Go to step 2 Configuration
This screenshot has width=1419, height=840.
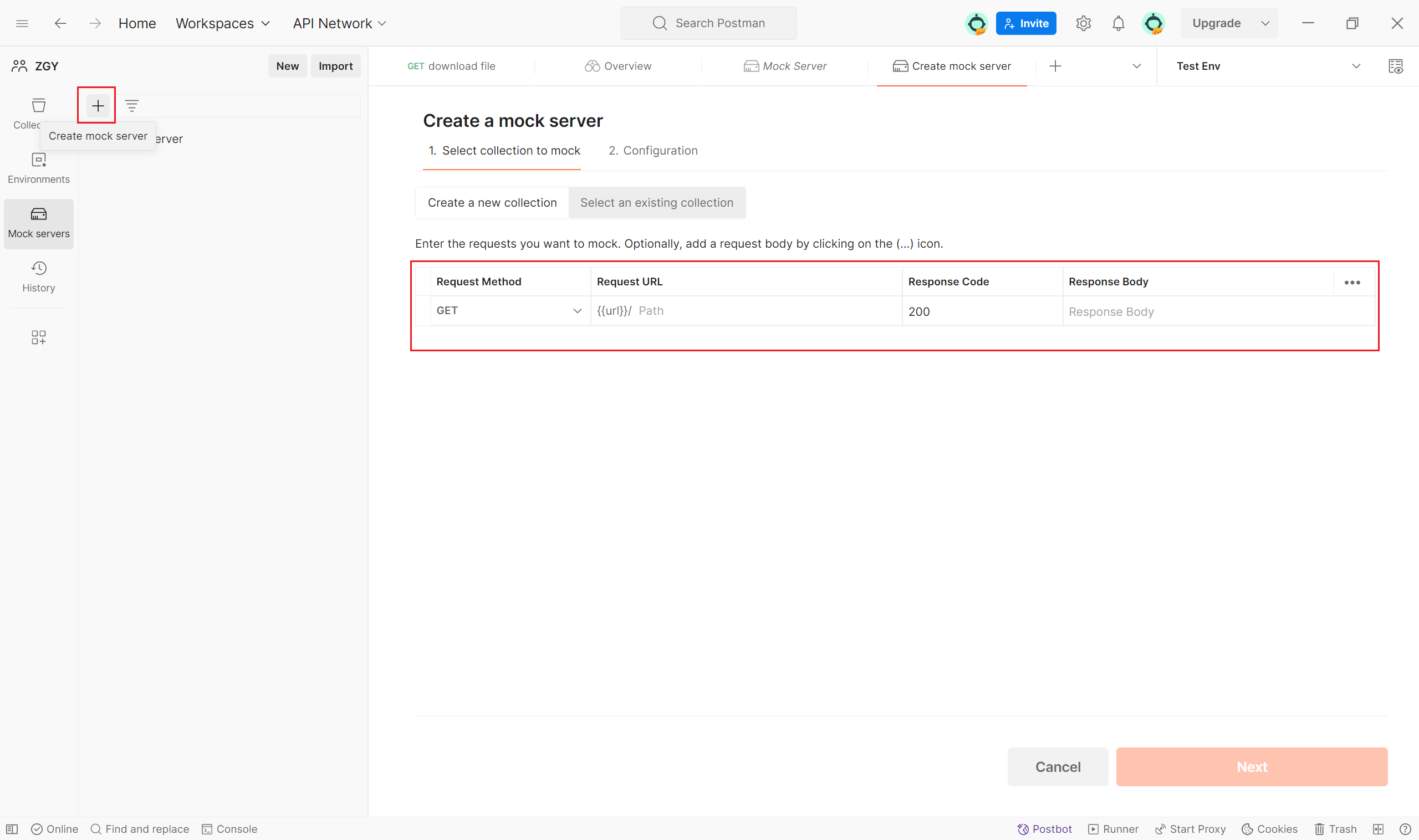[653, 151]
